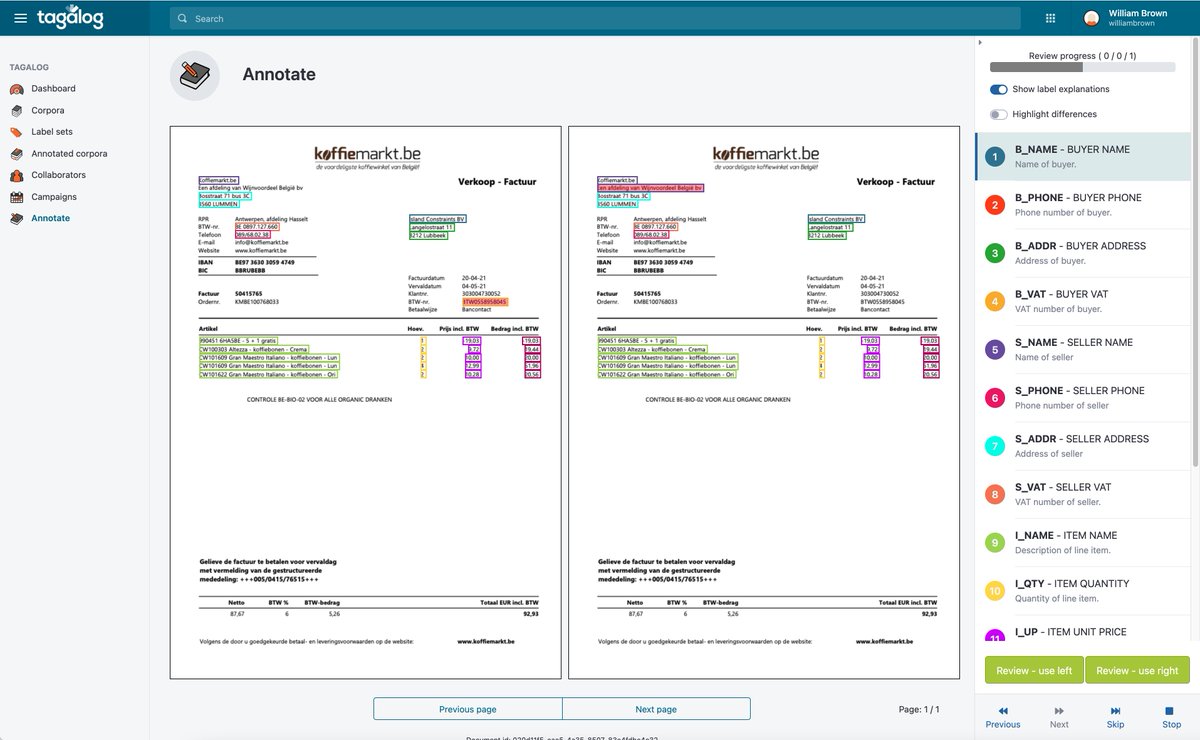Click the Review progress bar

click(1081, 67)
